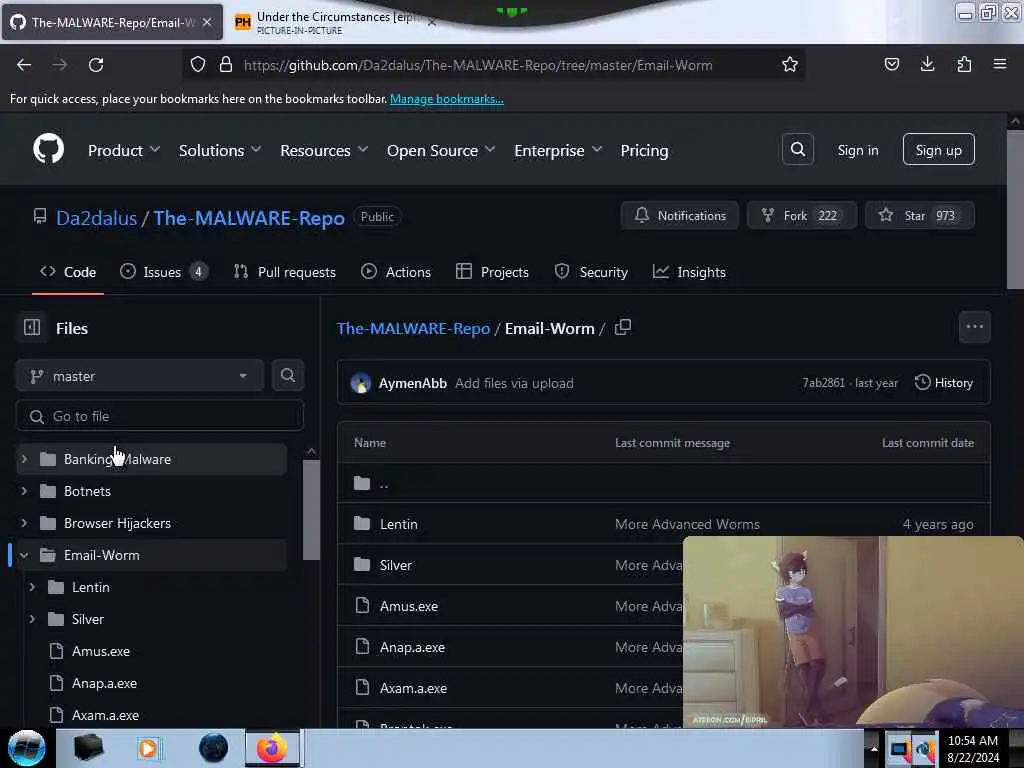Expand the Silver subfolder chevron in tree
Viewport: 1024px width, 768px height.
tap(32, 619)
